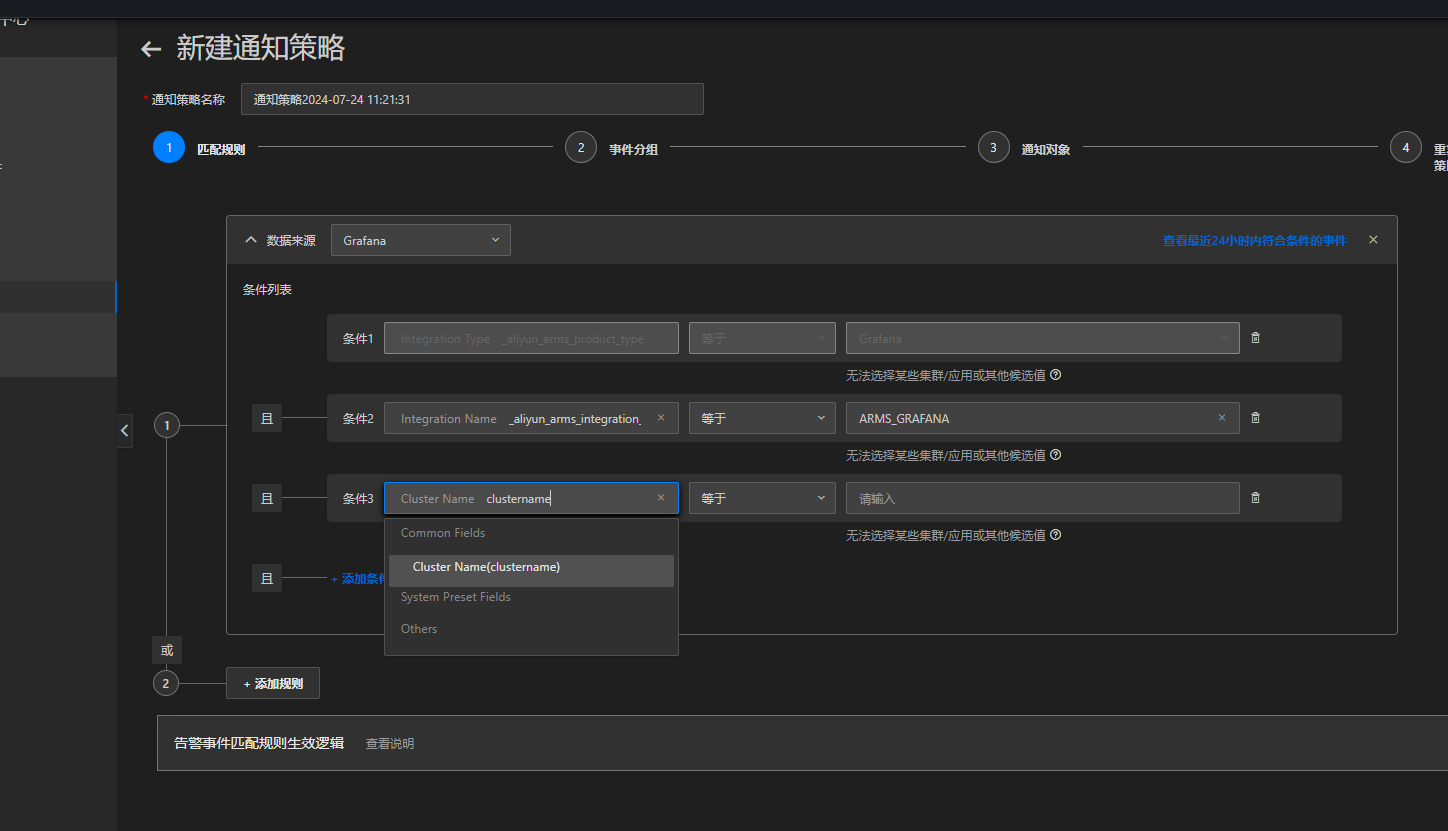Expand the System Preset Fields group
Image resolution: width=1448 pixels, height=831 pixels.
click(x=456, y=597)
